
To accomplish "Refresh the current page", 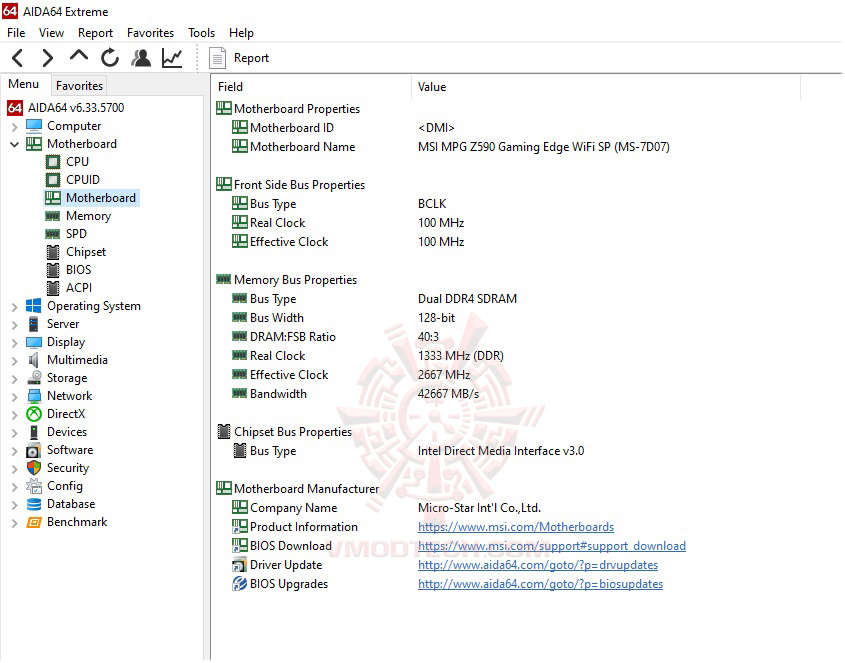I will (110, 58).
